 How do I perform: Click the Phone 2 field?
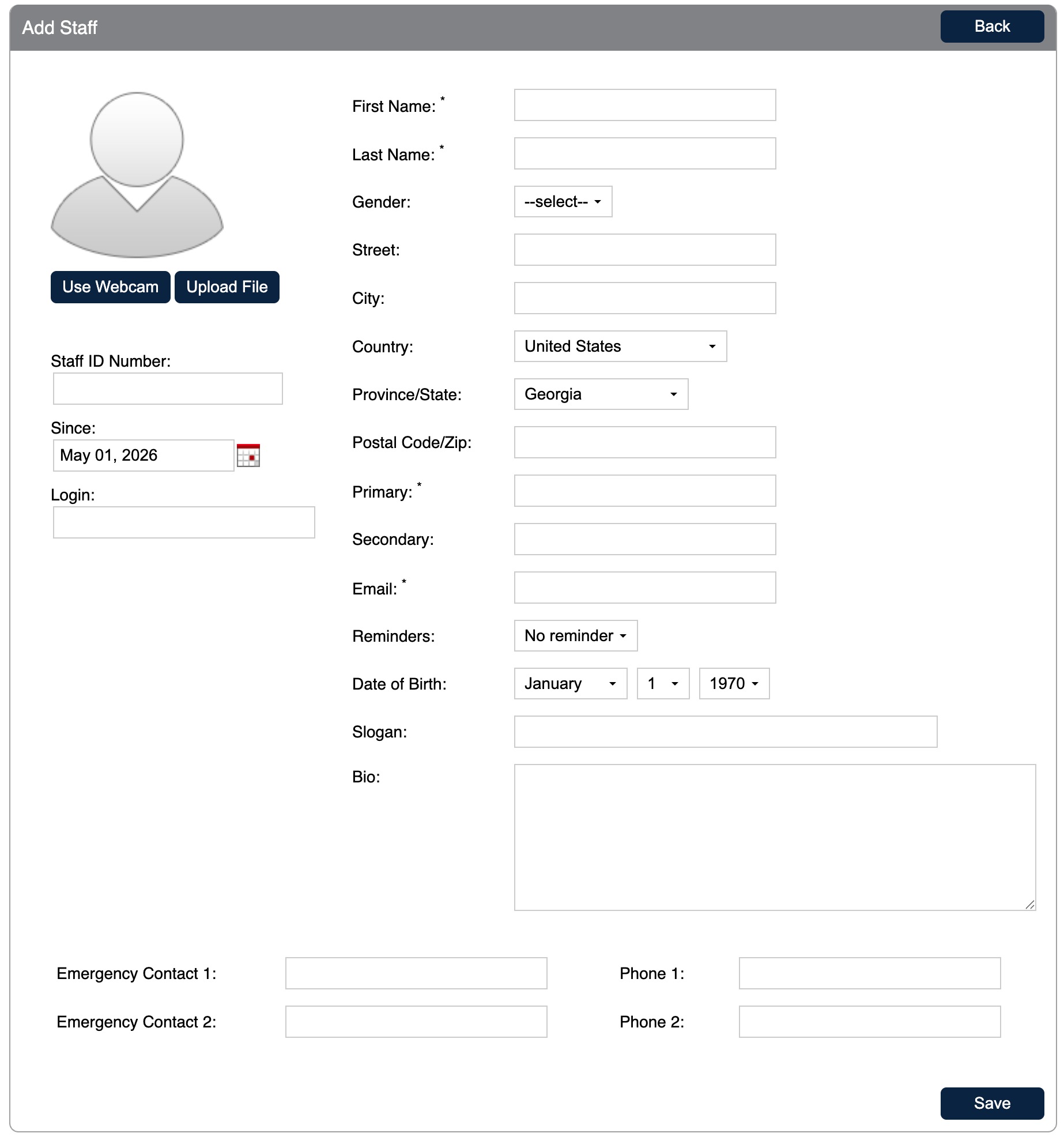click(870, 1022)
